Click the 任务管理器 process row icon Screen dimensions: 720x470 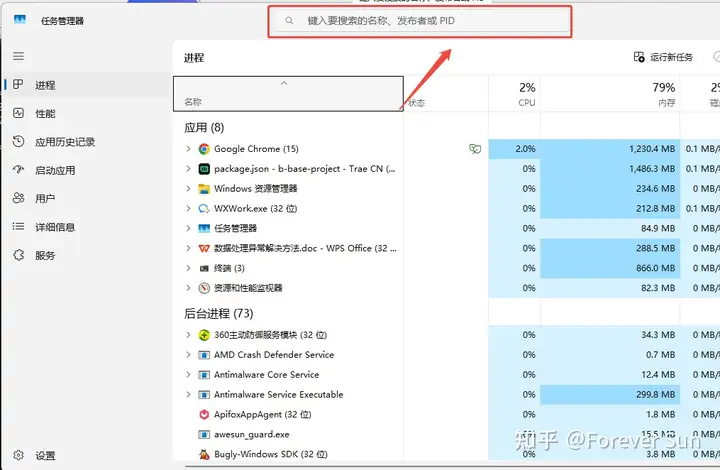tap(204, 229)
